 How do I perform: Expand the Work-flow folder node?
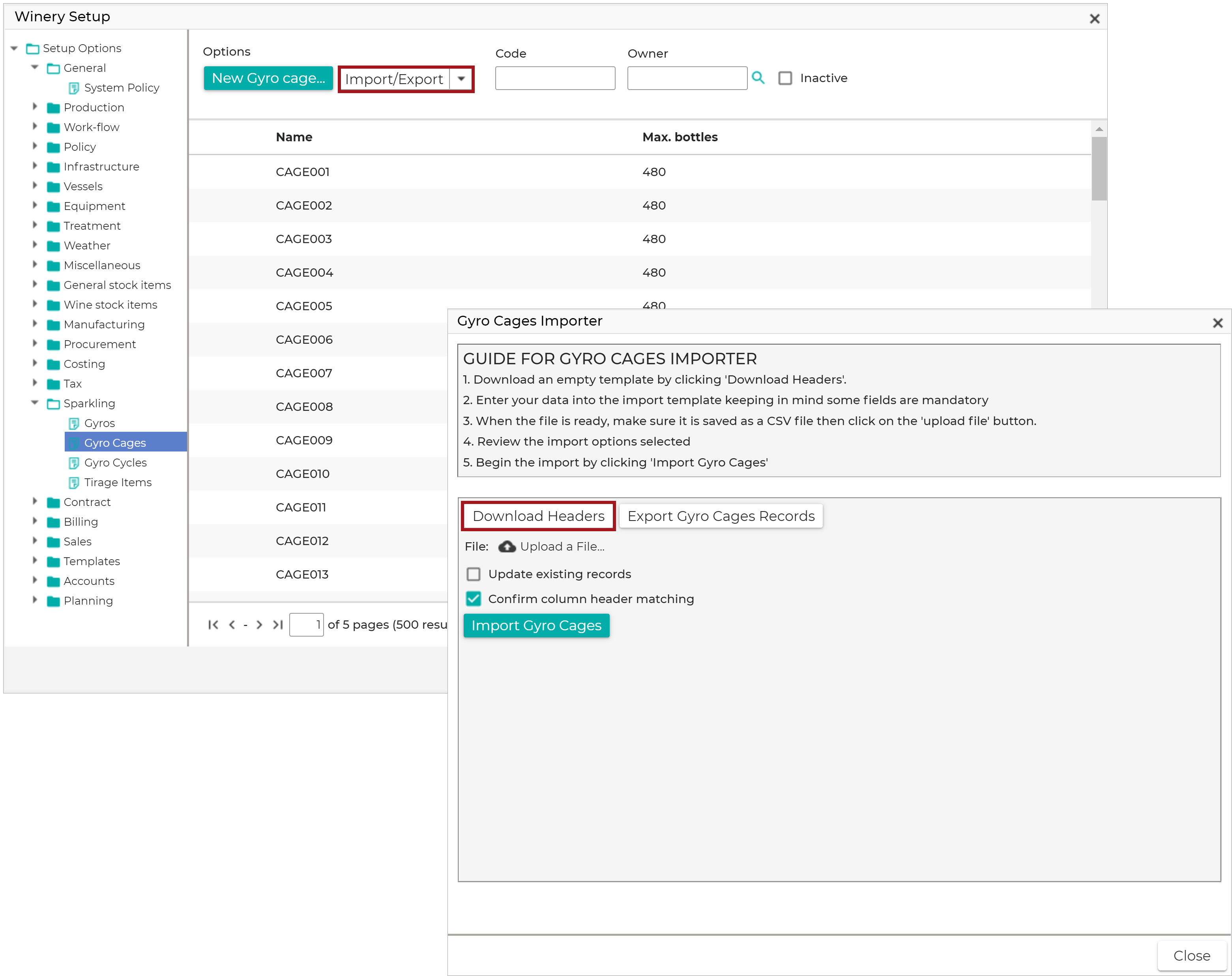(x=35, y=126)
